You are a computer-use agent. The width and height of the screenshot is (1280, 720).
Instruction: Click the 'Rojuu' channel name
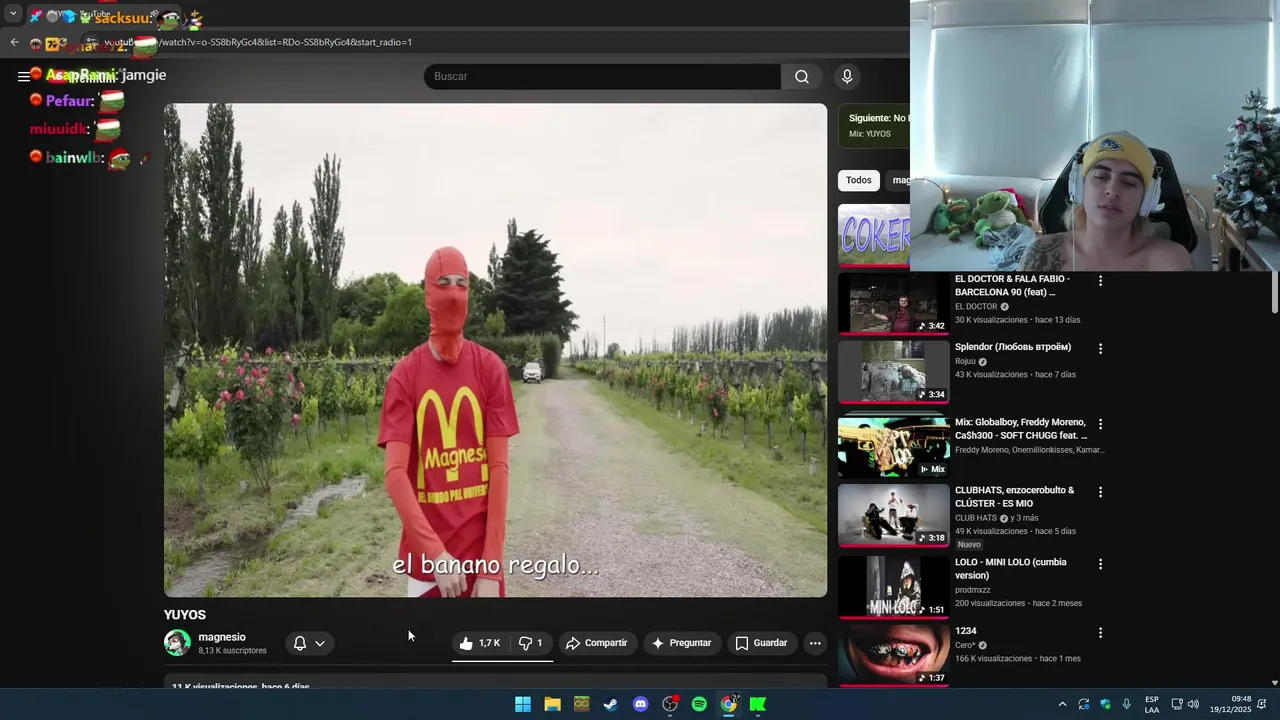pos(965,362)
